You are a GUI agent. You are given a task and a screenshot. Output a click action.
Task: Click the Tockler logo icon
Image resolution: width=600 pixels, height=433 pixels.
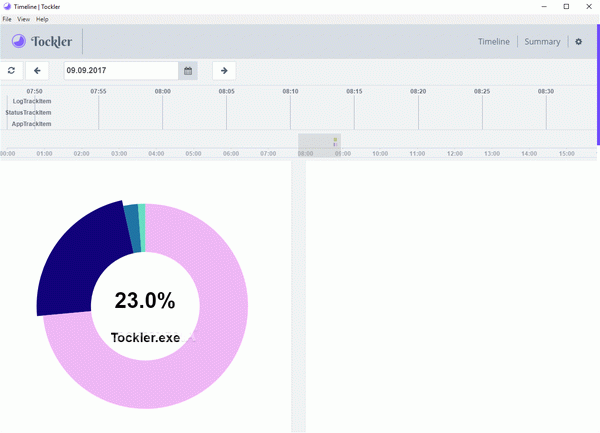coord(19,42)
